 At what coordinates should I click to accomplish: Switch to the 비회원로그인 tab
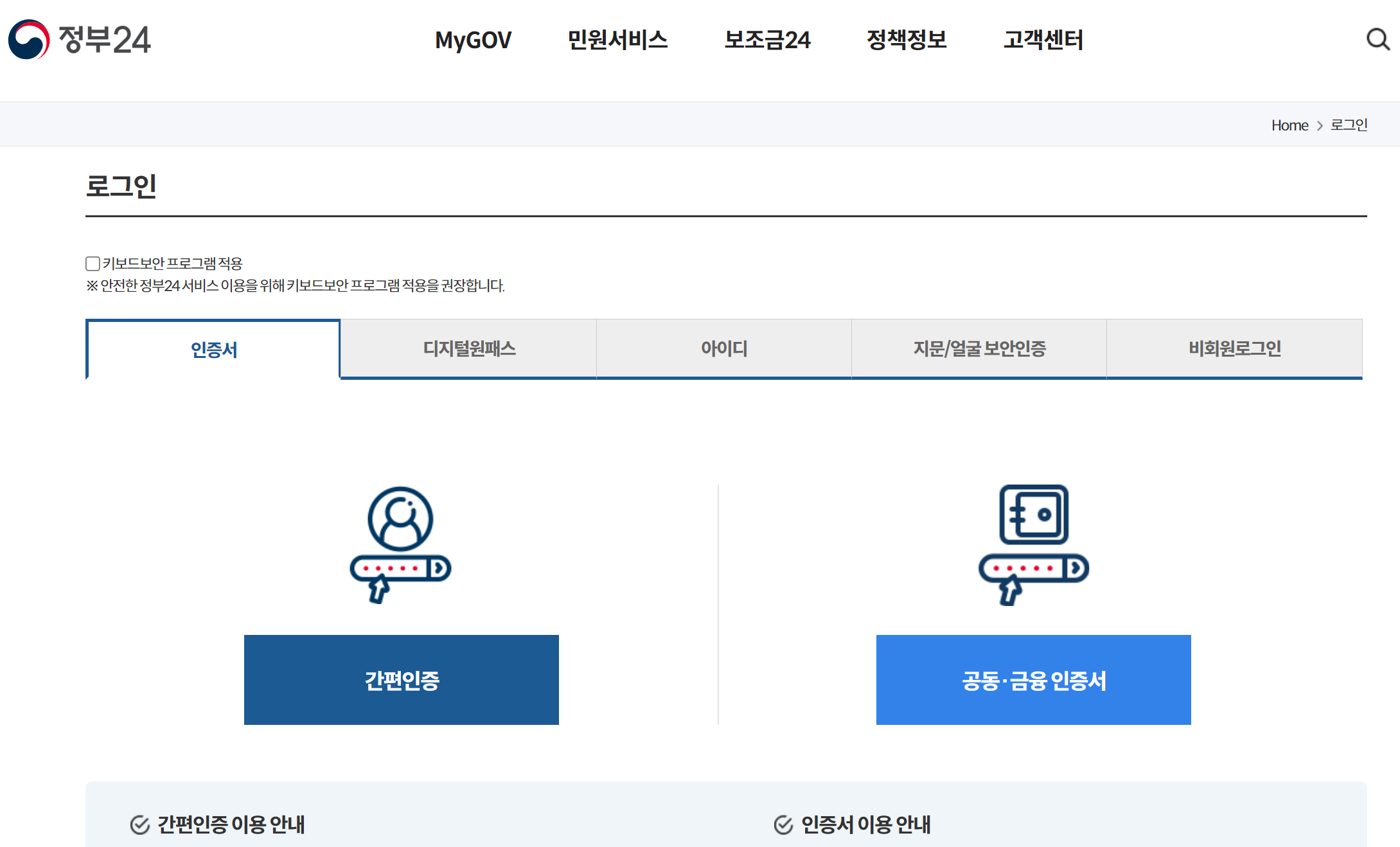pyautogui.click(x=1234, y=348)
